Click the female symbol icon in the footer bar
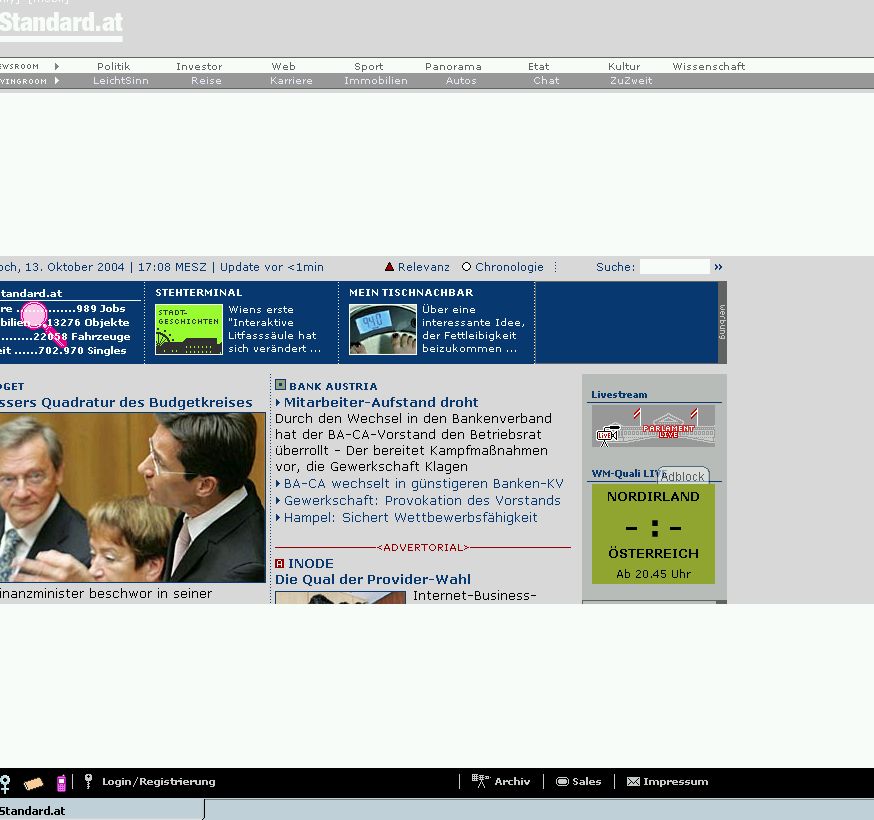 [4, 783]
